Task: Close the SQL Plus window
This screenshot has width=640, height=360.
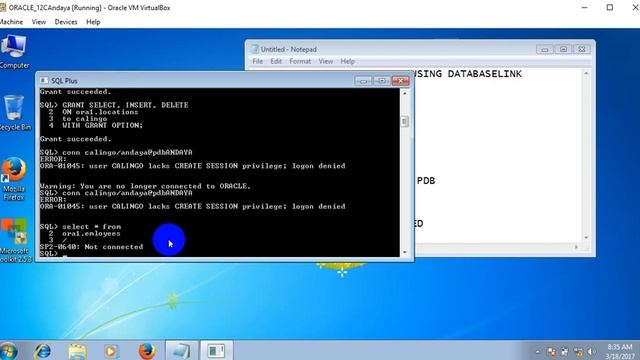Action: (400, 81)
